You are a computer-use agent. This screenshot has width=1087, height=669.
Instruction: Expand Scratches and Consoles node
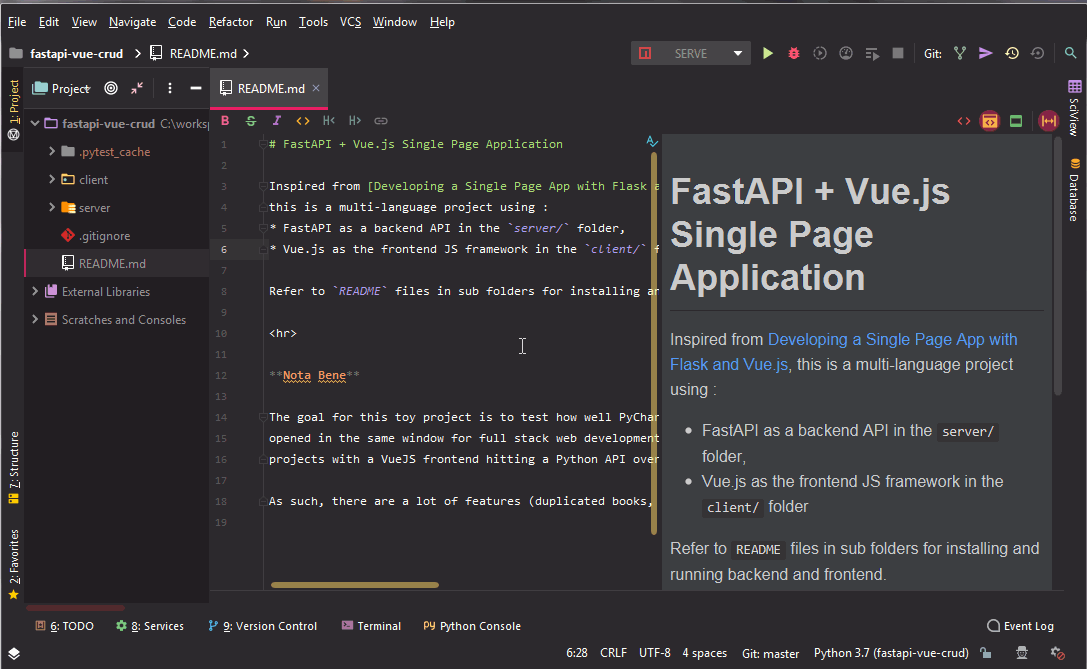coord(35,319)
